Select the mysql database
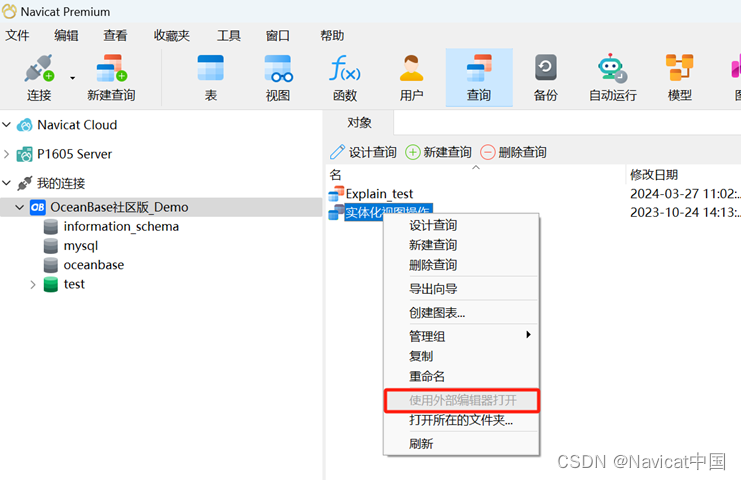This screenshot has height=480, width=741. (x=81, y=246)
